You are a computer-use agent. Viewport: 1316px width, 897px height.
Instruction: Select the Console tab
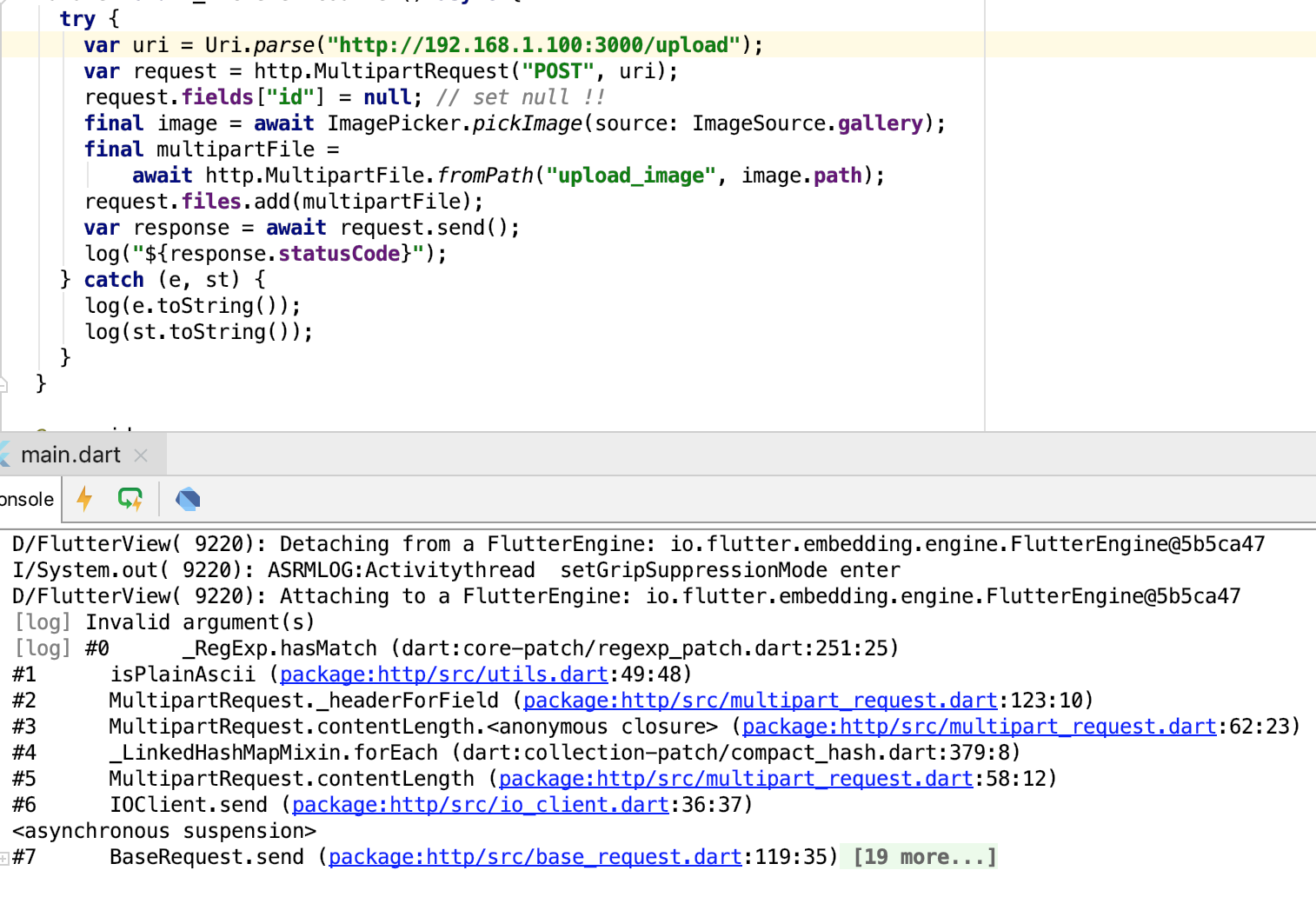(x=26, y=499)
